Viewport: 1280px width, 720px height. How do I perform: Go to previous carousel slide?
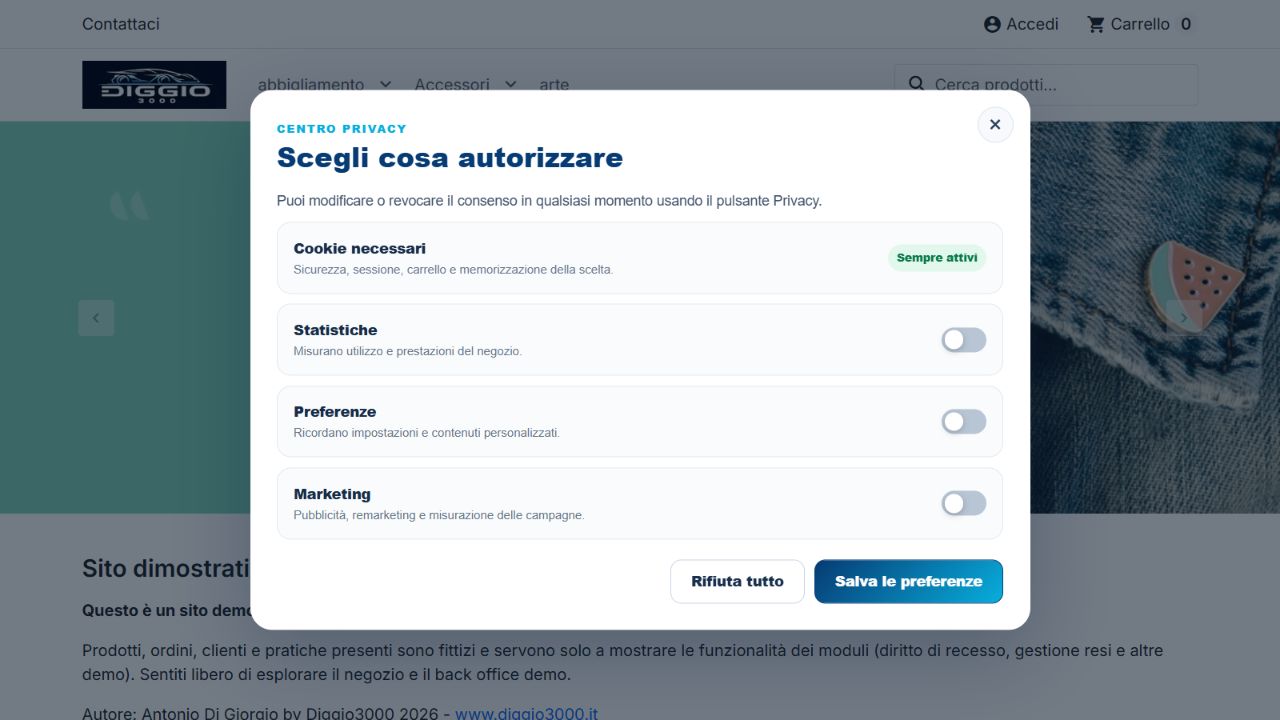[x=96, y=318]
